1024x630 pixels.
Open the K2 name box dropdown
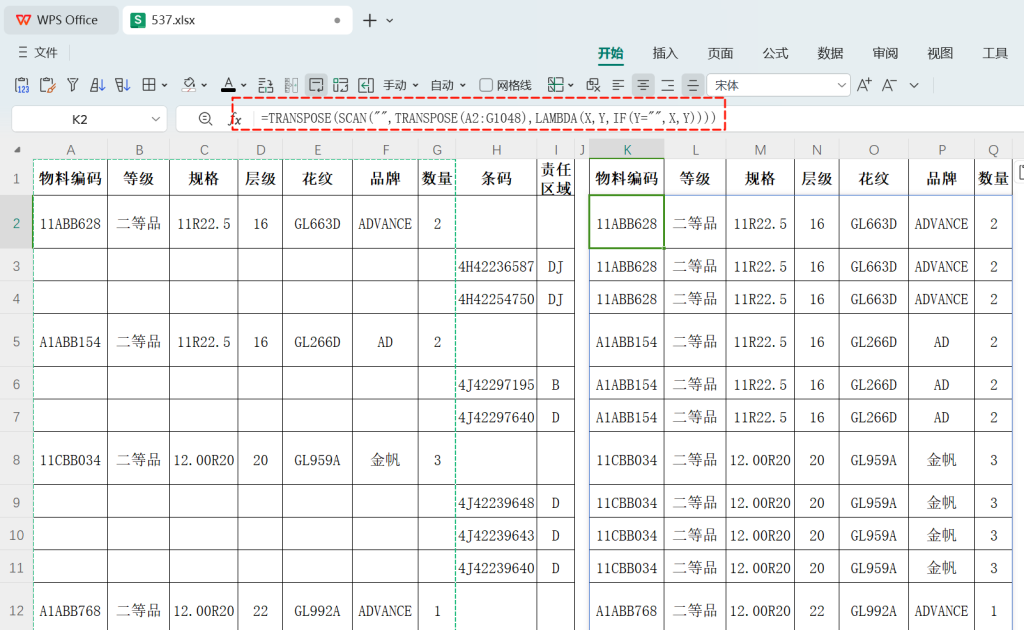tap(155, 119)
